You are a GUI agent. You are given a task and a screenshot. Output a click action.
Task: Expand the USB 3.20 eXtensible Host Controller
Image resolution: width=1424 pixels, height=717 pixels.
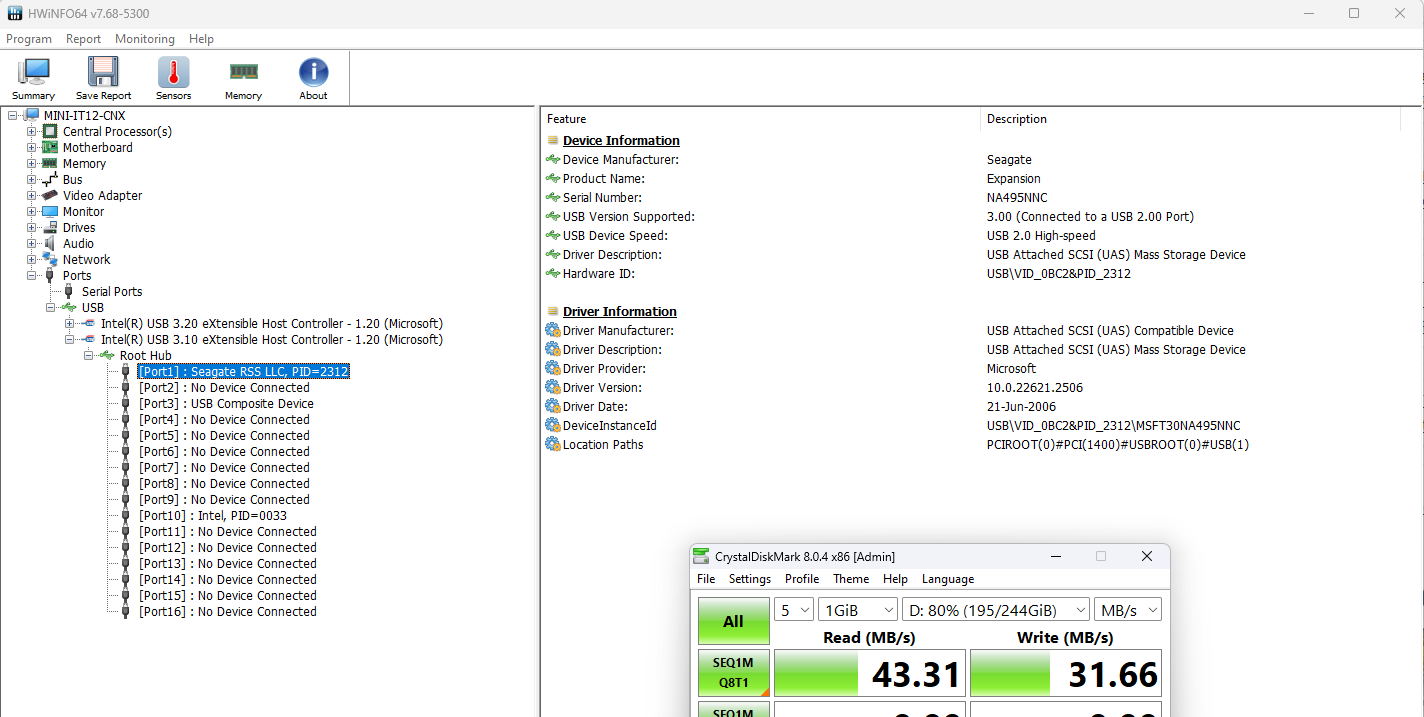tap(70, 323)
